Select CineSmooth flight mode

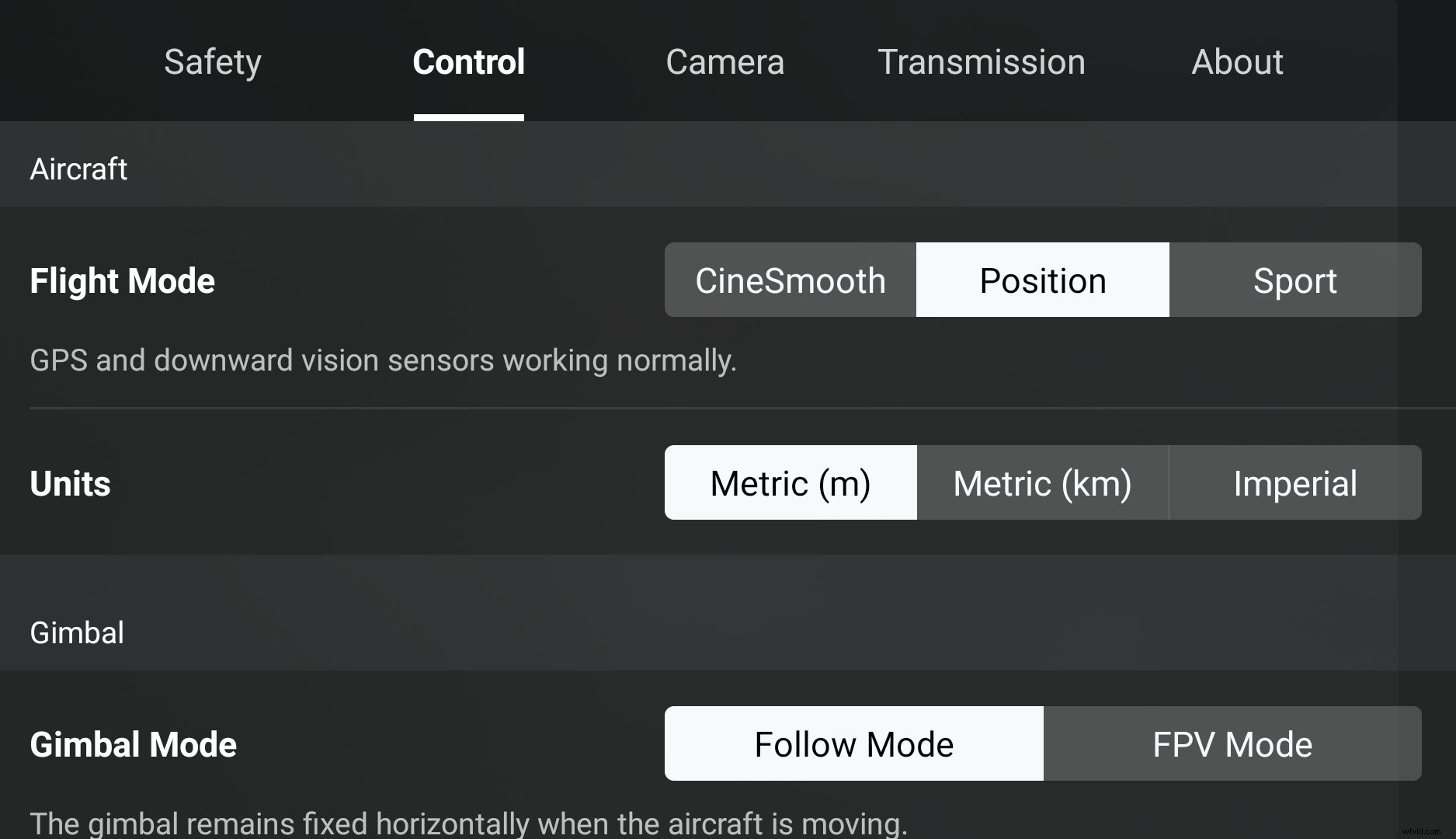pos(790,280)
